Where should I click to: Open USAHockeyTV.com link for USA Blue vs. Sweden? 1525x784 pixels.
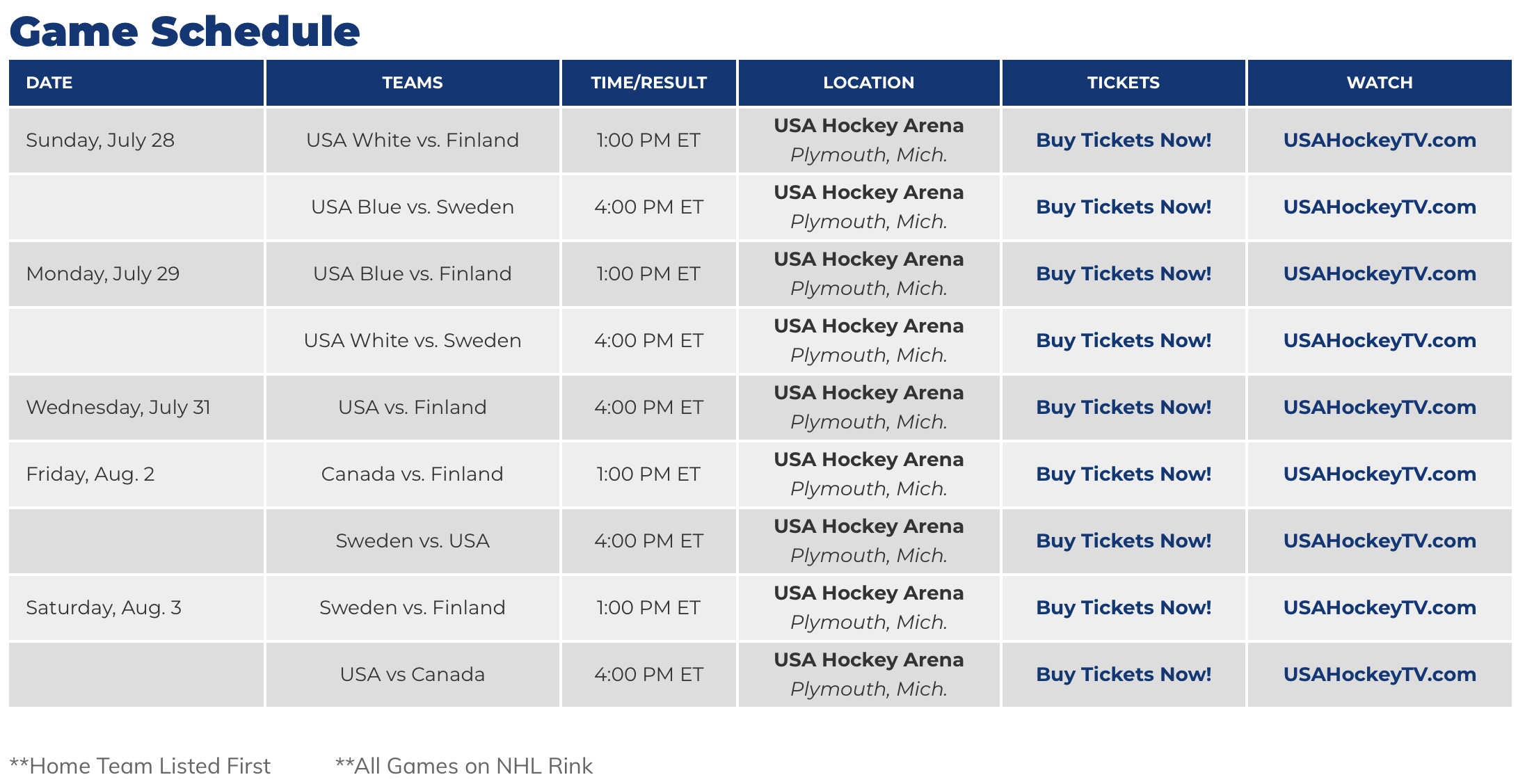point(1380,207)
